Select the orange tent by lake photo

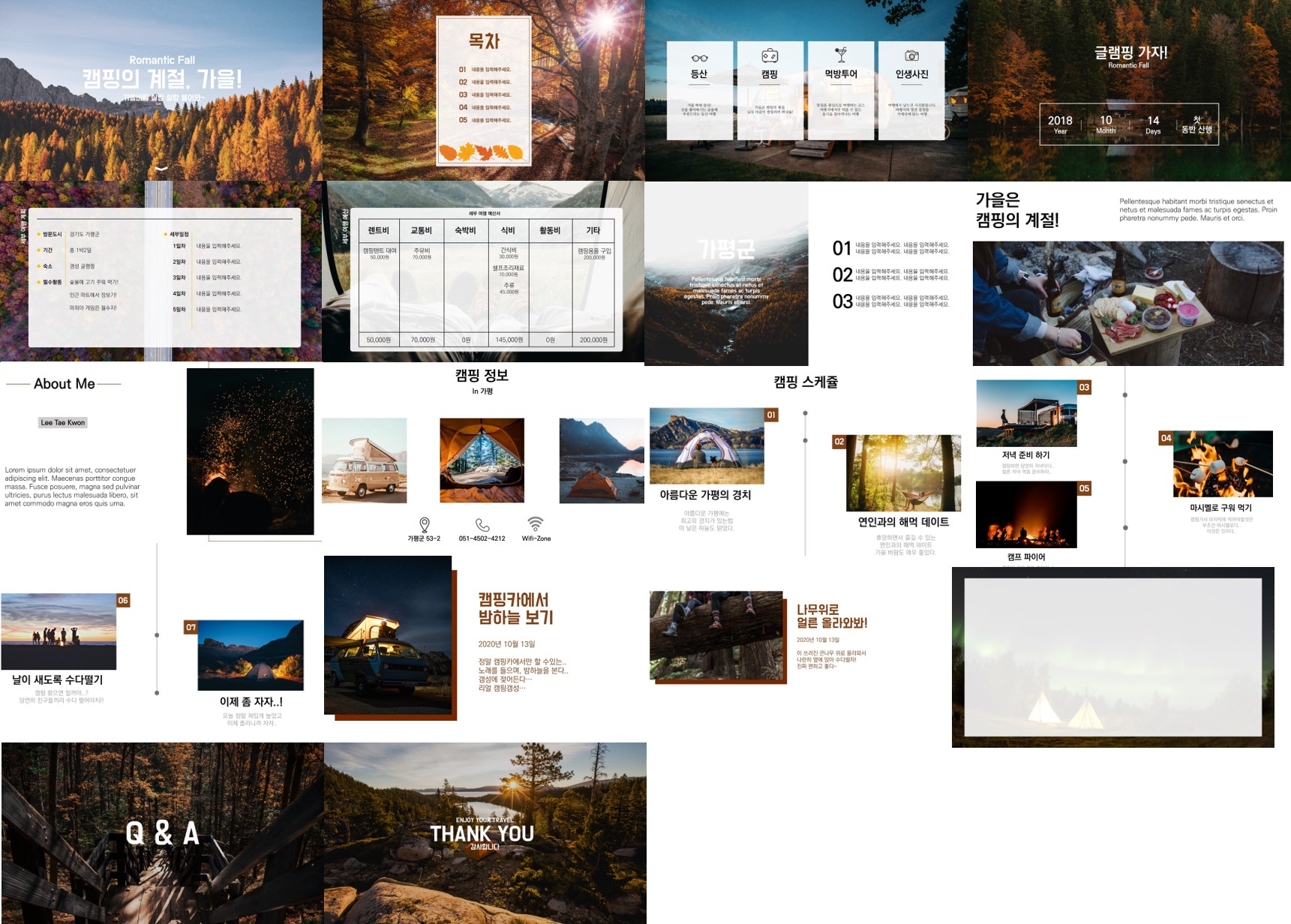pyautogui.click(x=602, y=460)
